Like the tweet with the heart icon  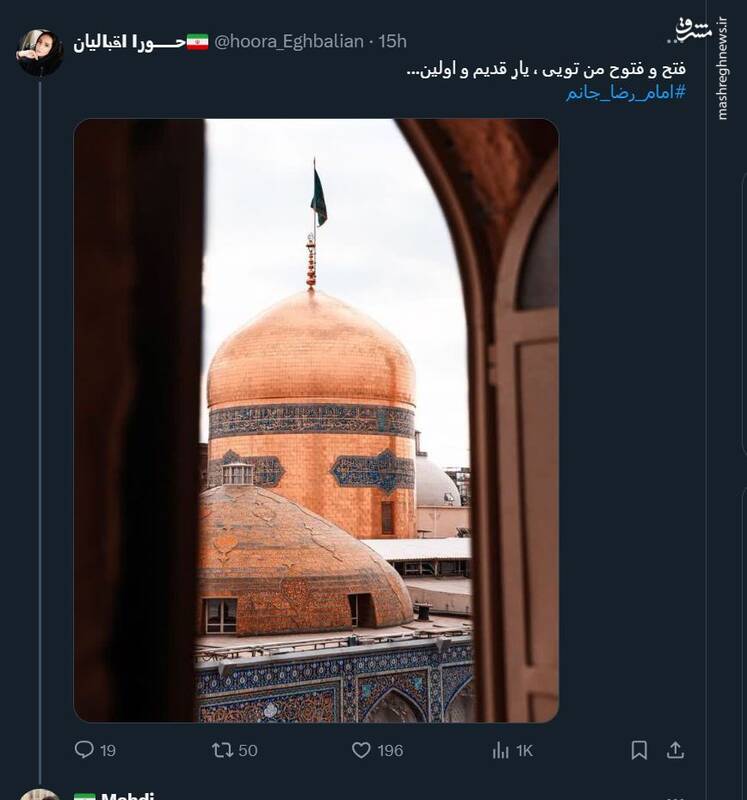click(x=361, y=749)
